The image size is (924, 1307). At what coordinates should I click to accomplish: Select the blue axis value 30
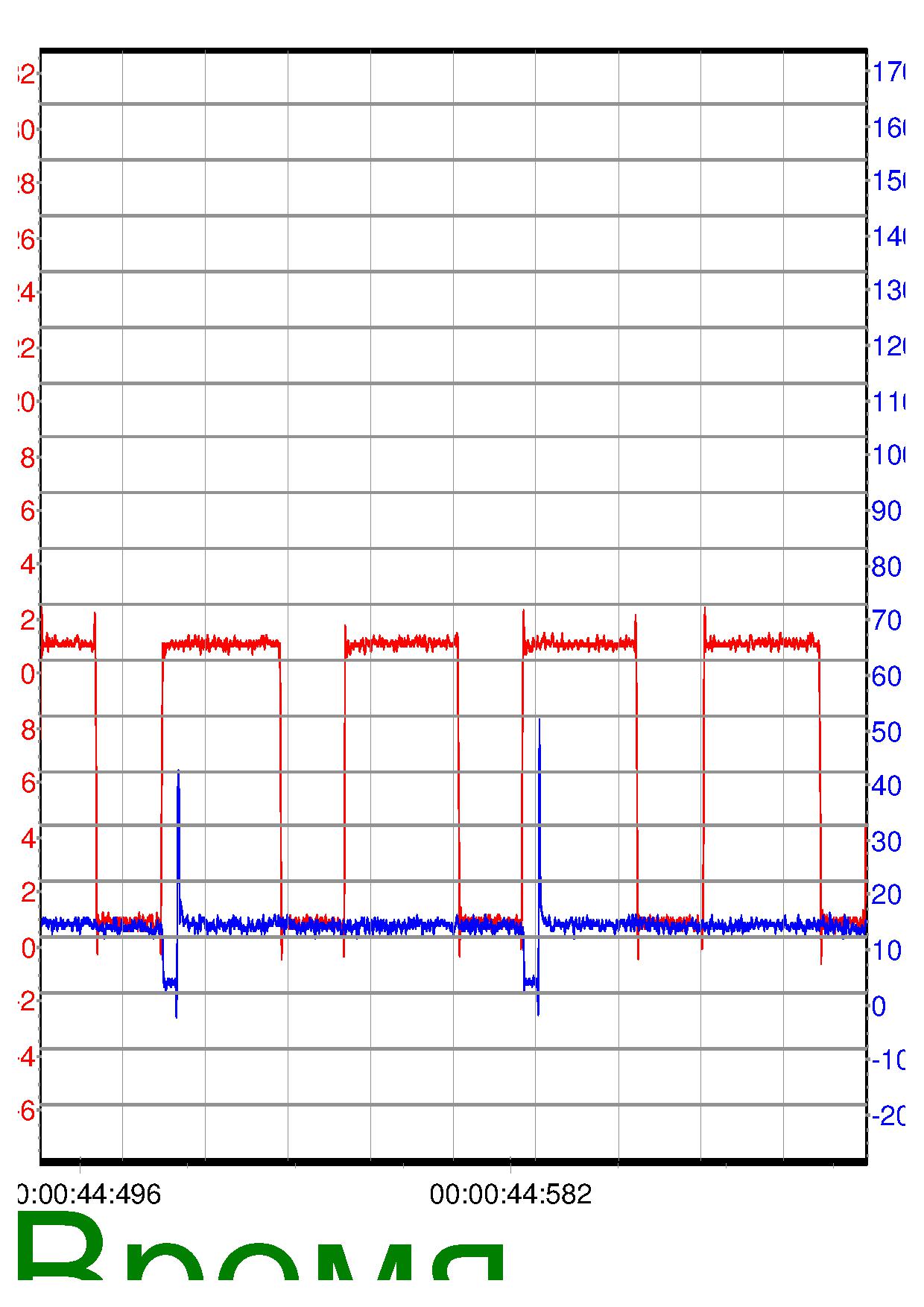(886, 842)
